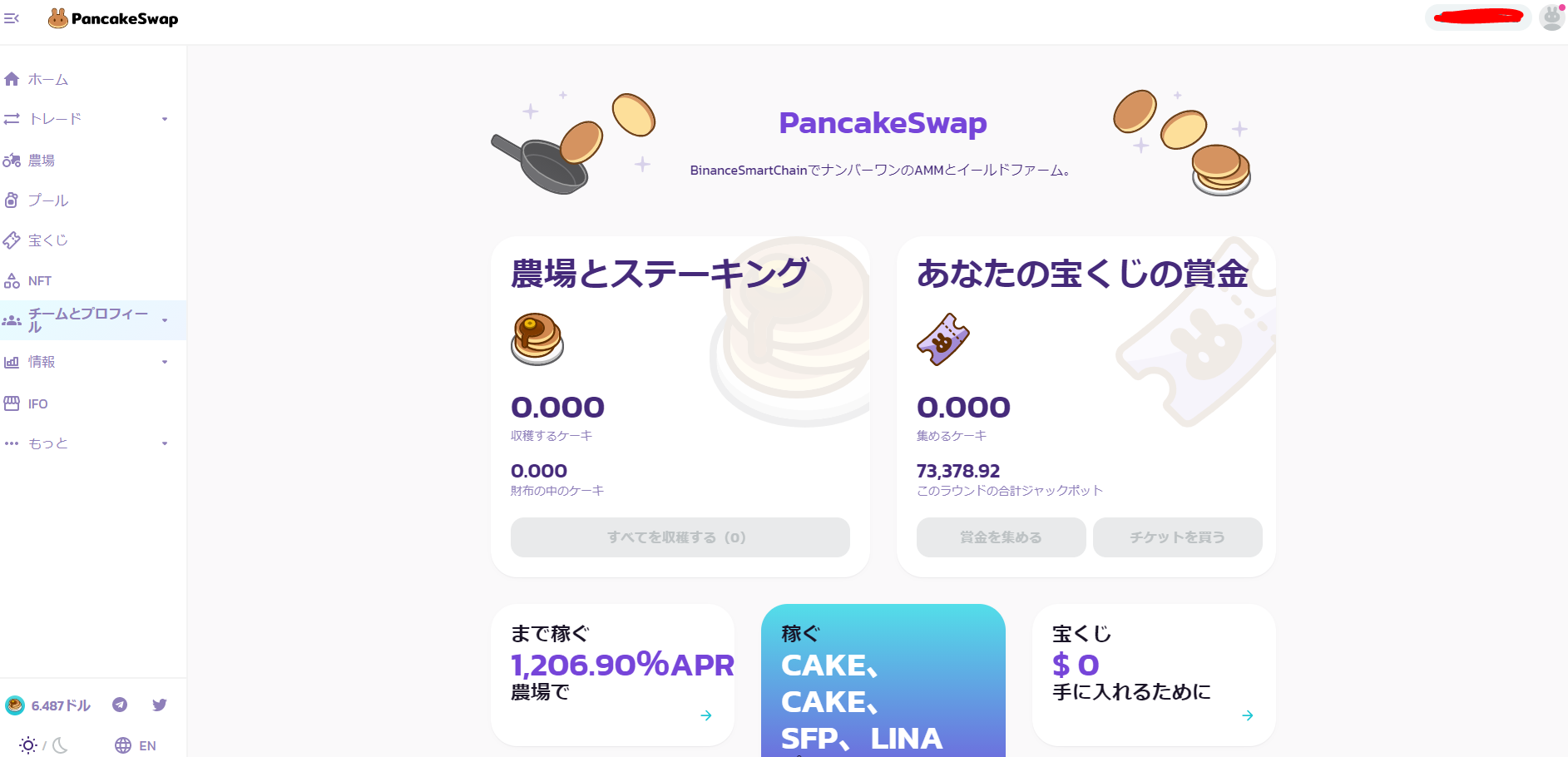The height and width of the screenshot is (757, 1568).
Task: Open the ホーム menu item
Action: [48, 79]
